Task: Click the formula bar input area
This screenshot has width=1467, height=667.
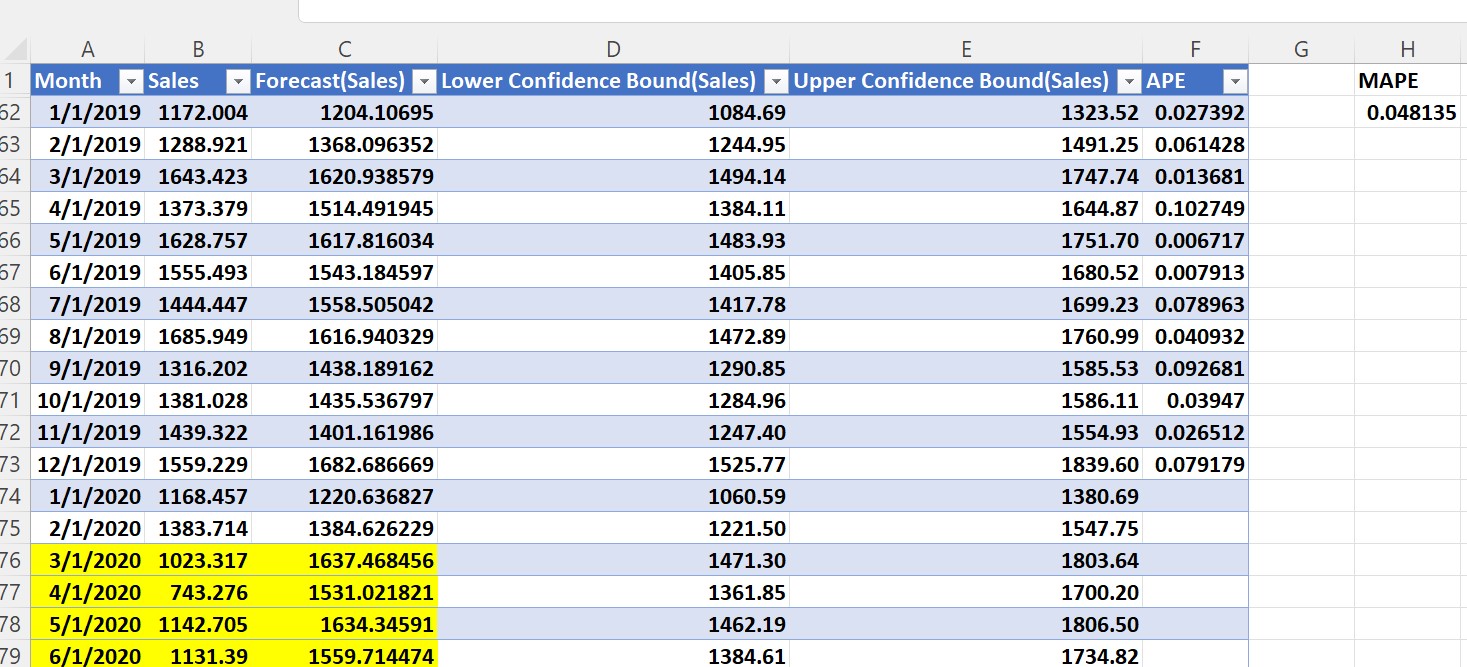Action: click(880, 10)
